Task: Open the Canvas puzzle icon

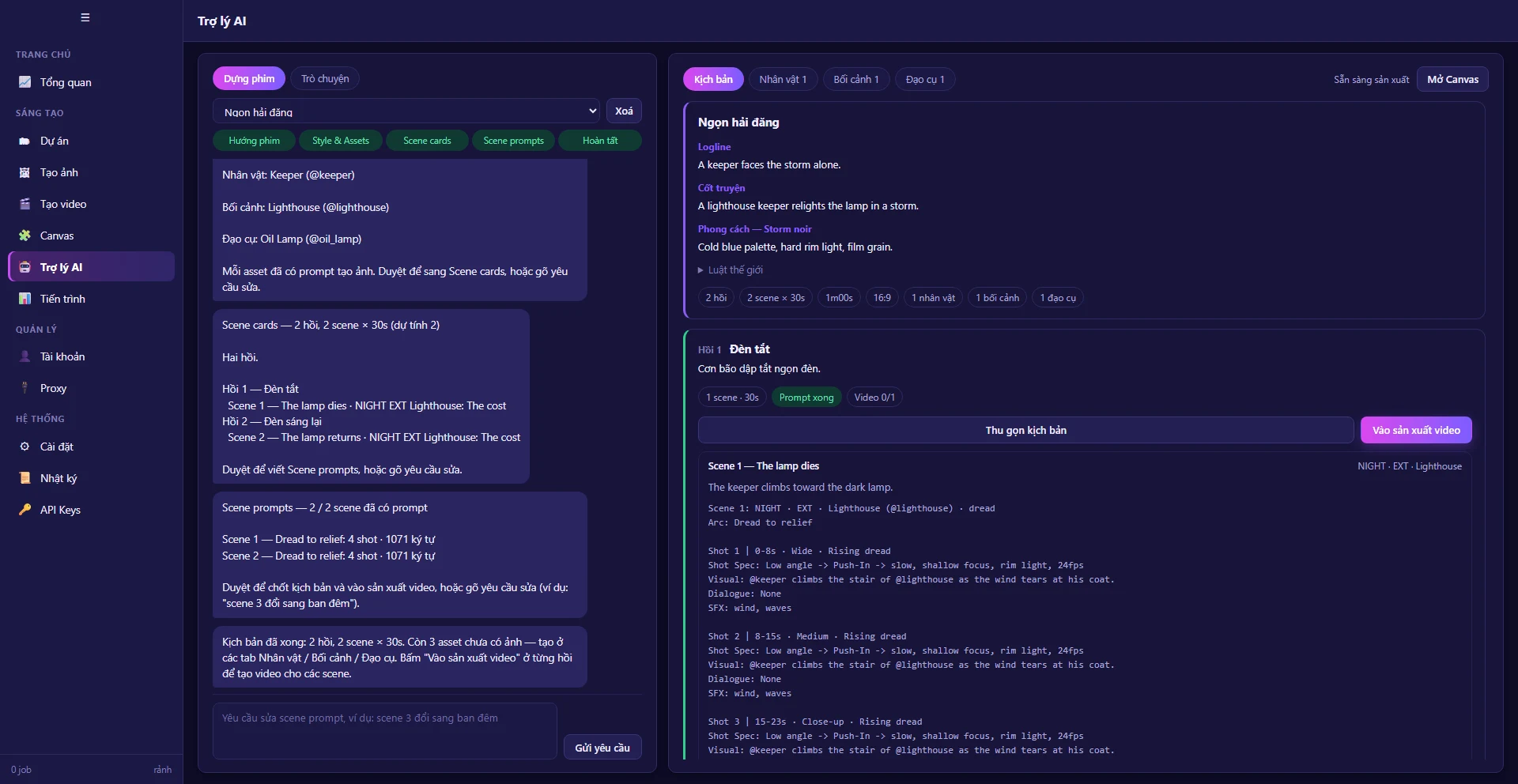Action: point(25,236)
